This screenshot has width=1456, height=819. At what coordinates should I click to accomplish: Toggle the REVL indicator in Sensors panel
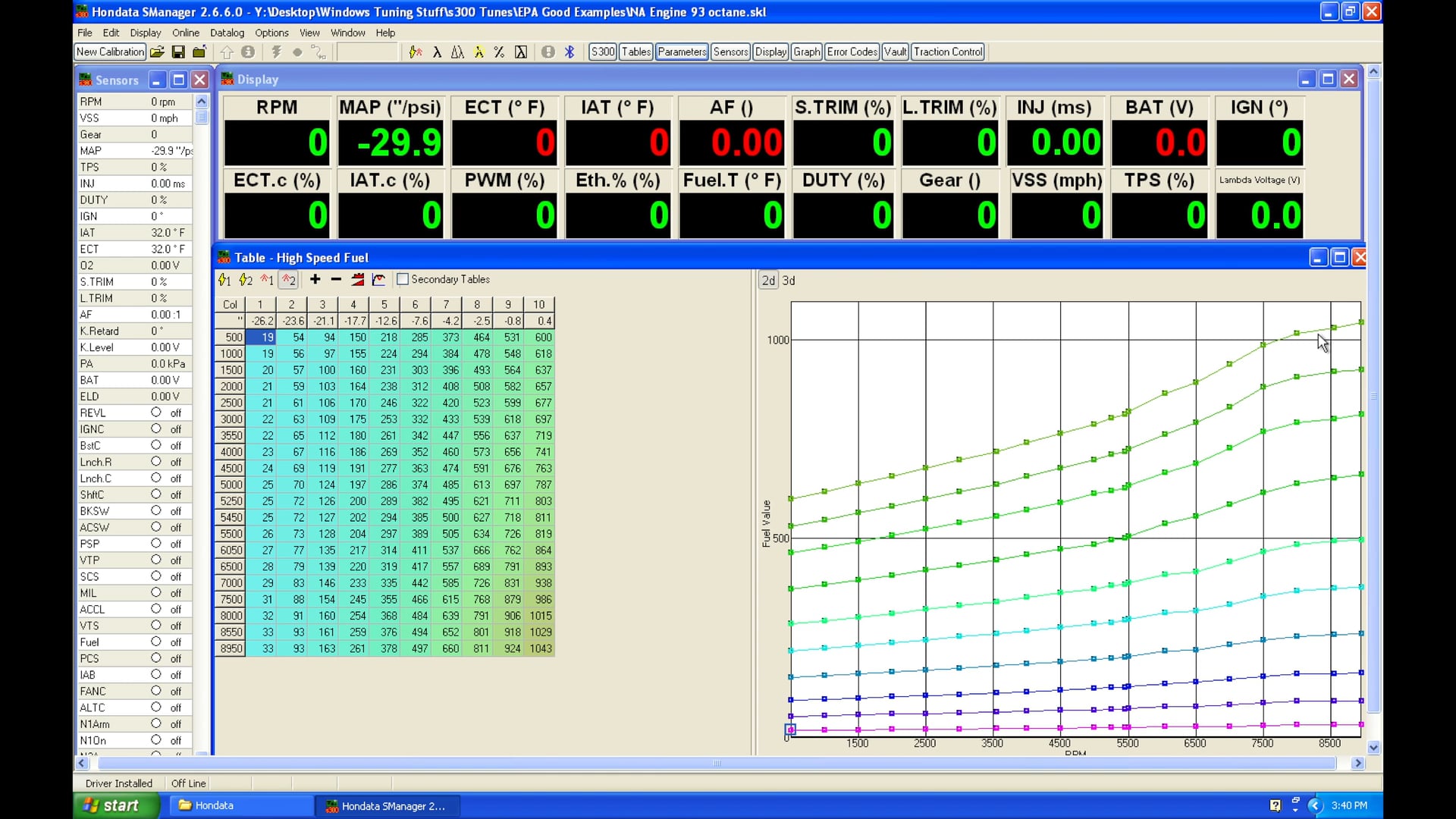pos(158,413)
